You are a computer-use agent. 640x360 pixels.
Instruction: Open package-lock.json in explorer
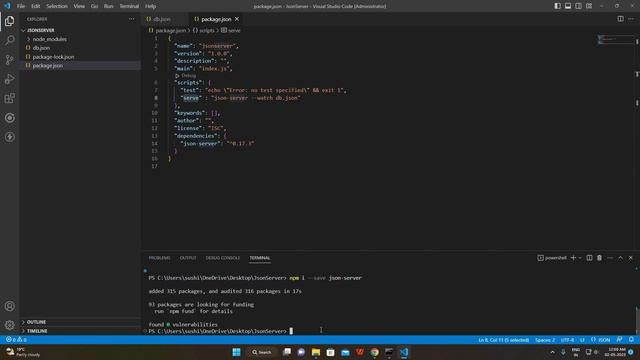click(80, 57)
